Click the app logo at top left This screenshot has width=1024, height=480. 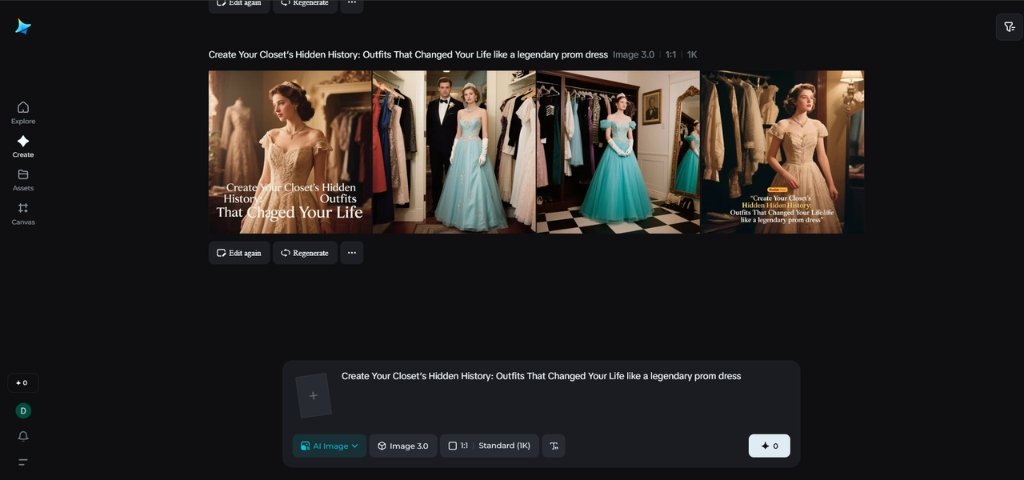[23, 27]
